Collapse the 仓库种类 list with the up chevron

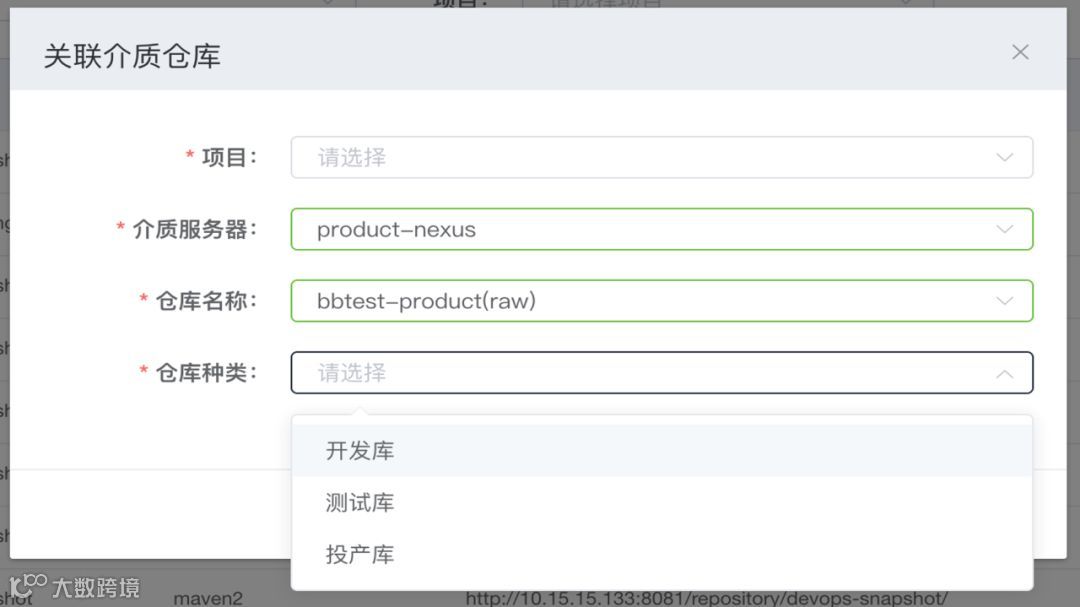[1004, 373]
